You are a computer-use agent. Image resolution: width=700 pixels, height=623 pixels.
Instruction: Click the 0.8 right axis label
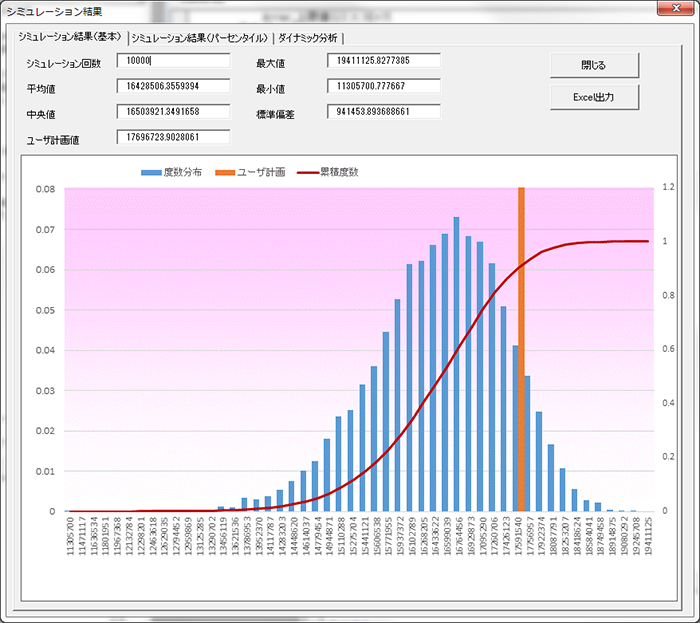[668, 295]
